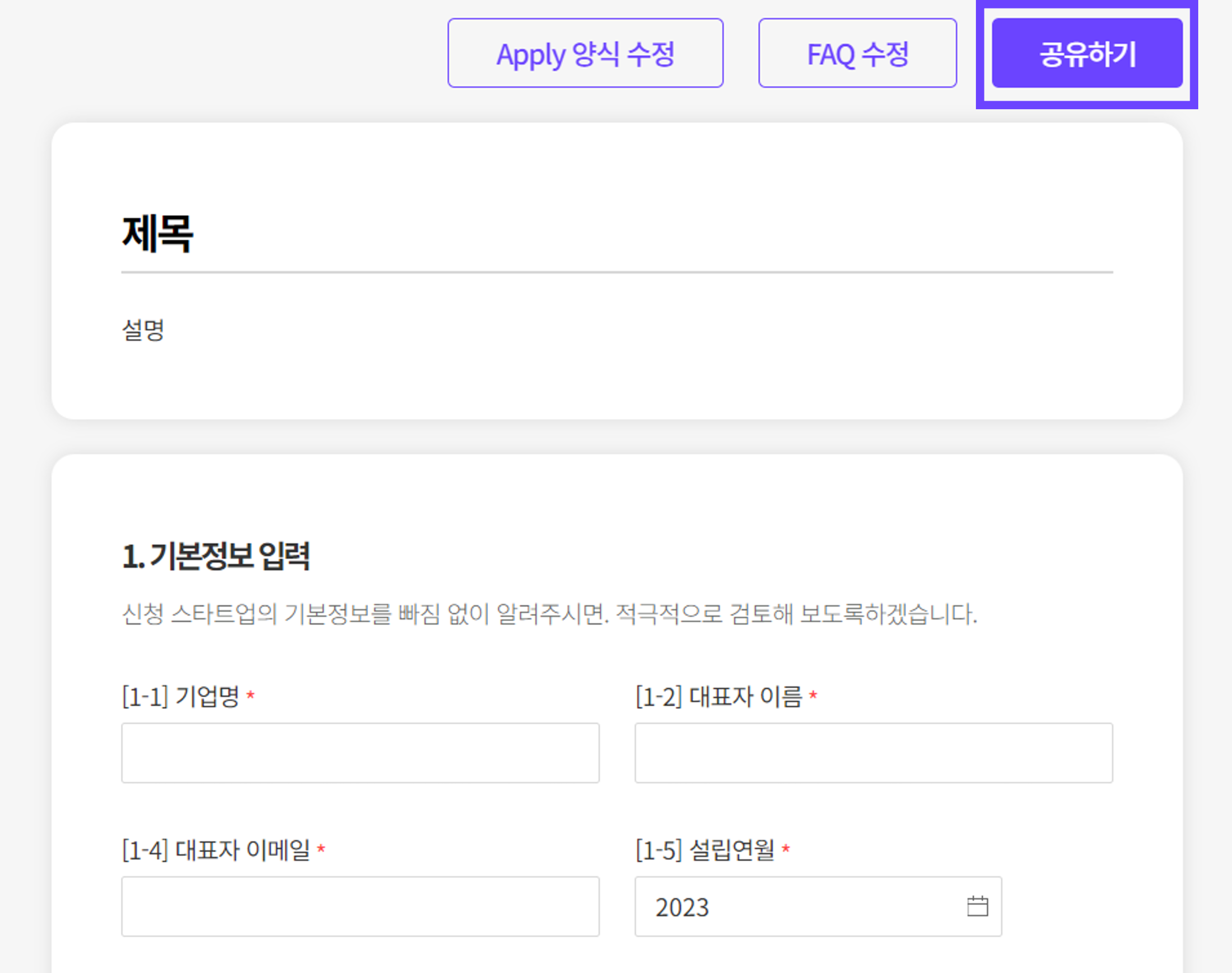Focus the 대표자 이름 input field
The height and width of the screenshot is (973, 1232).
point(873,752)
